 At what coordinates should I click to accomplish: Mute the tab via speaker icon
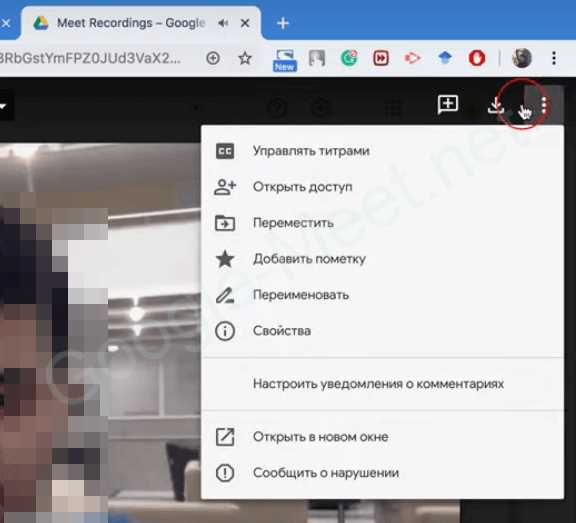coord(223,24)
